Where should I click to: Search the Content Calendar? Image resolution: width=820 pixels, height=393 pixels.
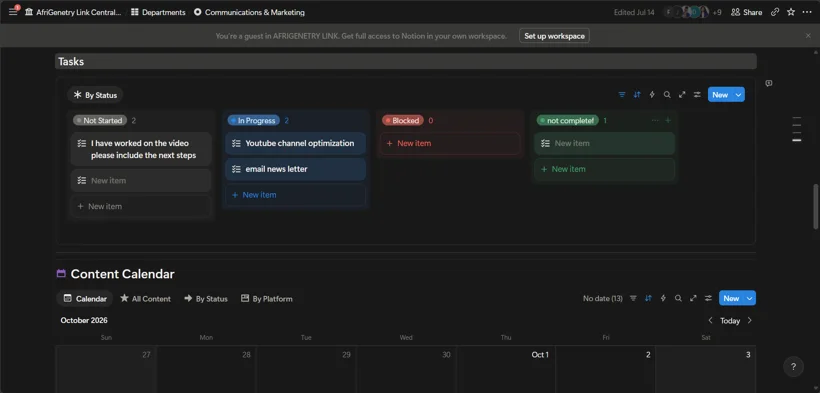point(678,298)
